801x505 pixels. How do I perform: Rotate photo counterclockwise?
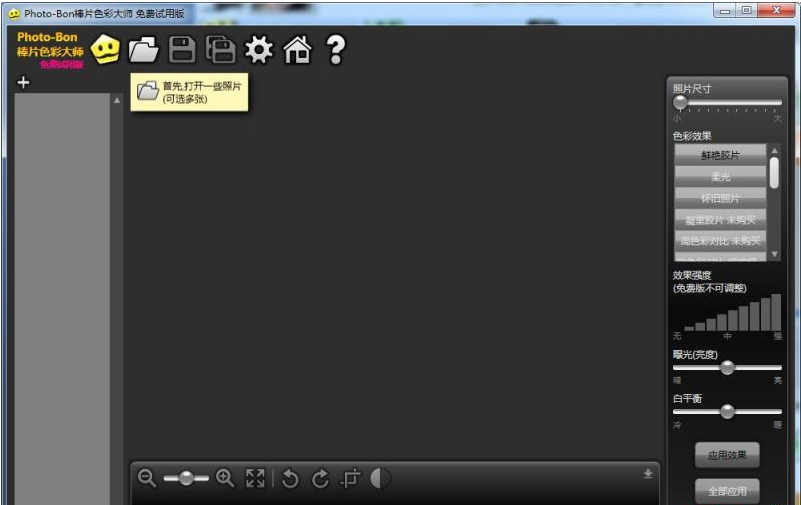[290, 478]
